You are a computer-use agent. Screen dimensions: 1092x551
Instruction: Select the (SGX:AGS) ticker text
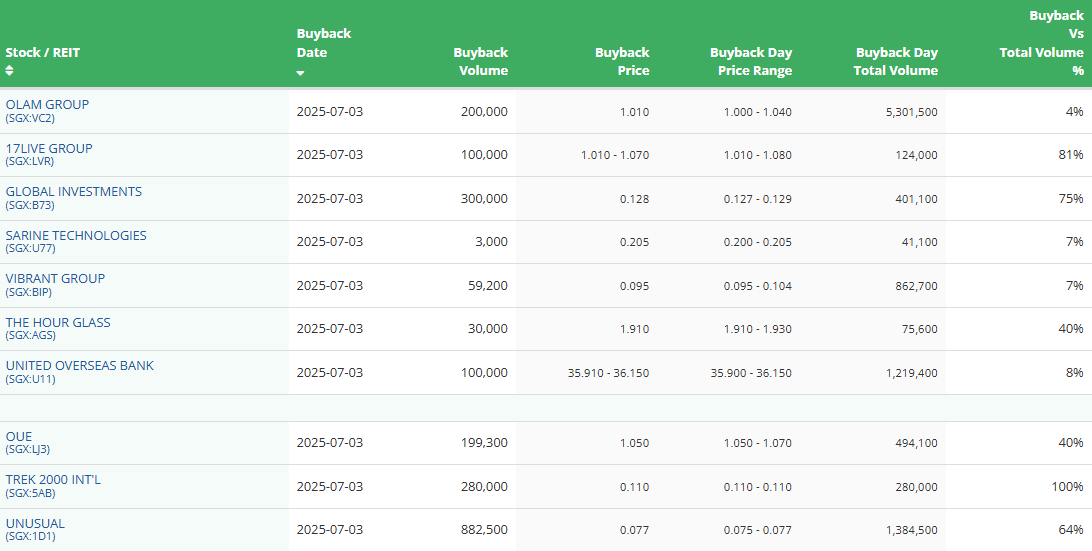coord(31,336)
